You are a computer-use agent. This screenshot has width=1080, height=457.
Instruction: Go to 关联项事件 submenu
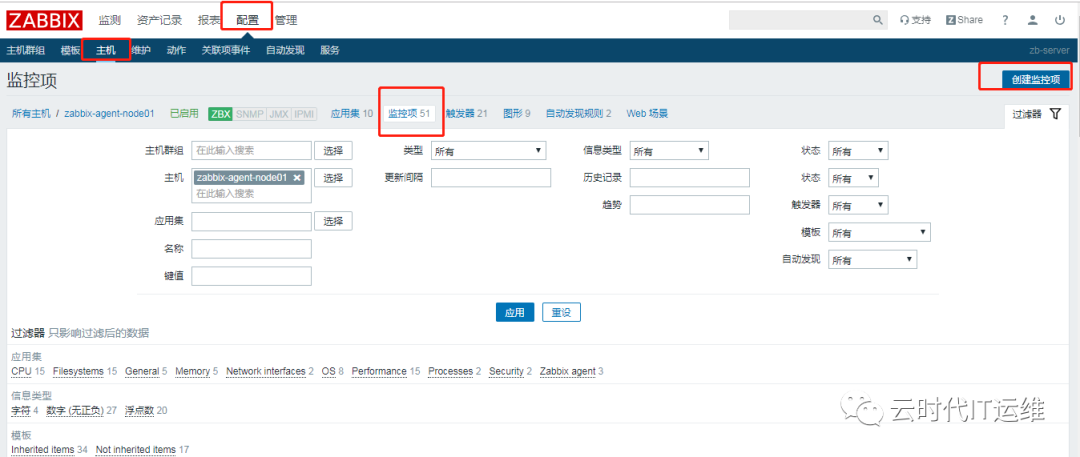pos(226,50)
